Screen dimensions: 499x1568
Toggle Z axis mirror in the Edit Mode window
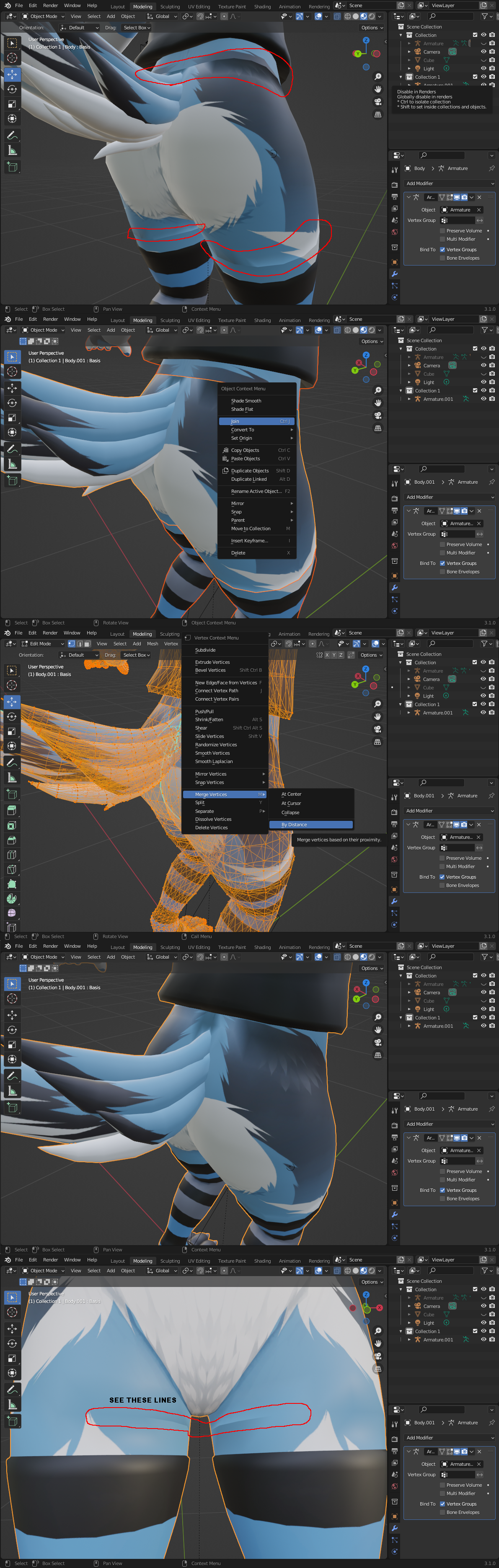click(341, 655)
